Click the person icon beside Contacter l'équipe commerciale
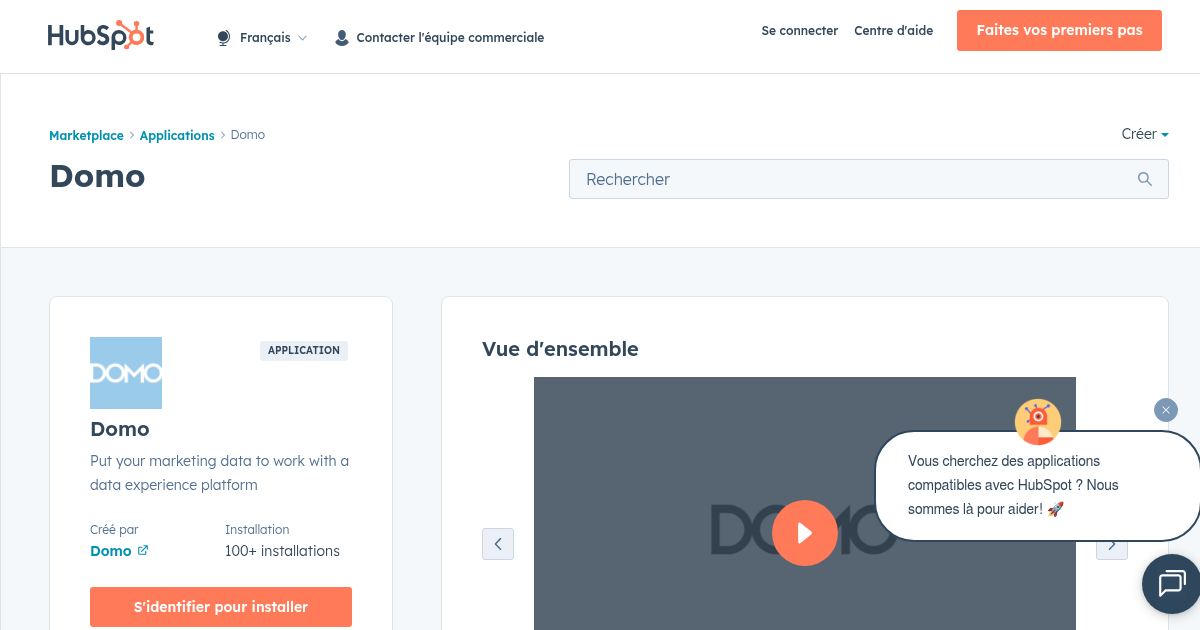 341,36
